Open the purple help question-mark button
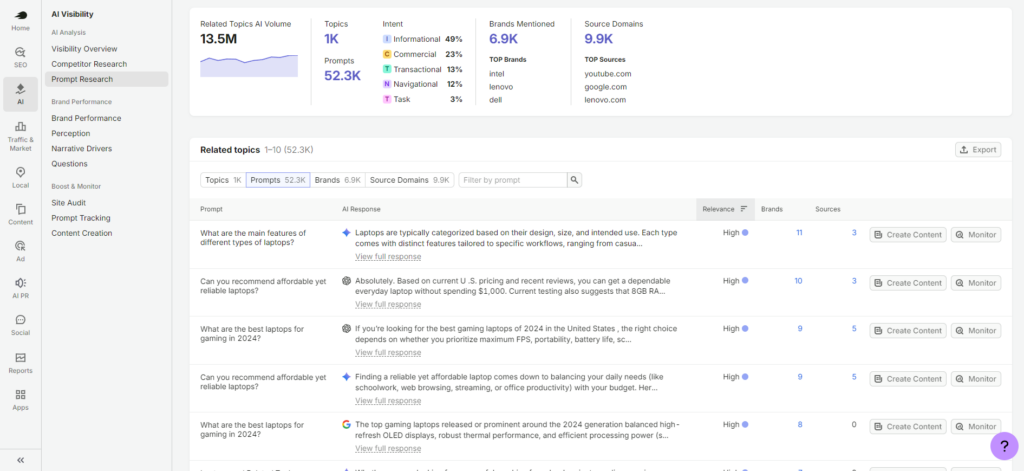The width and height of the screenshot is (1024, 471). point(1004,446)
